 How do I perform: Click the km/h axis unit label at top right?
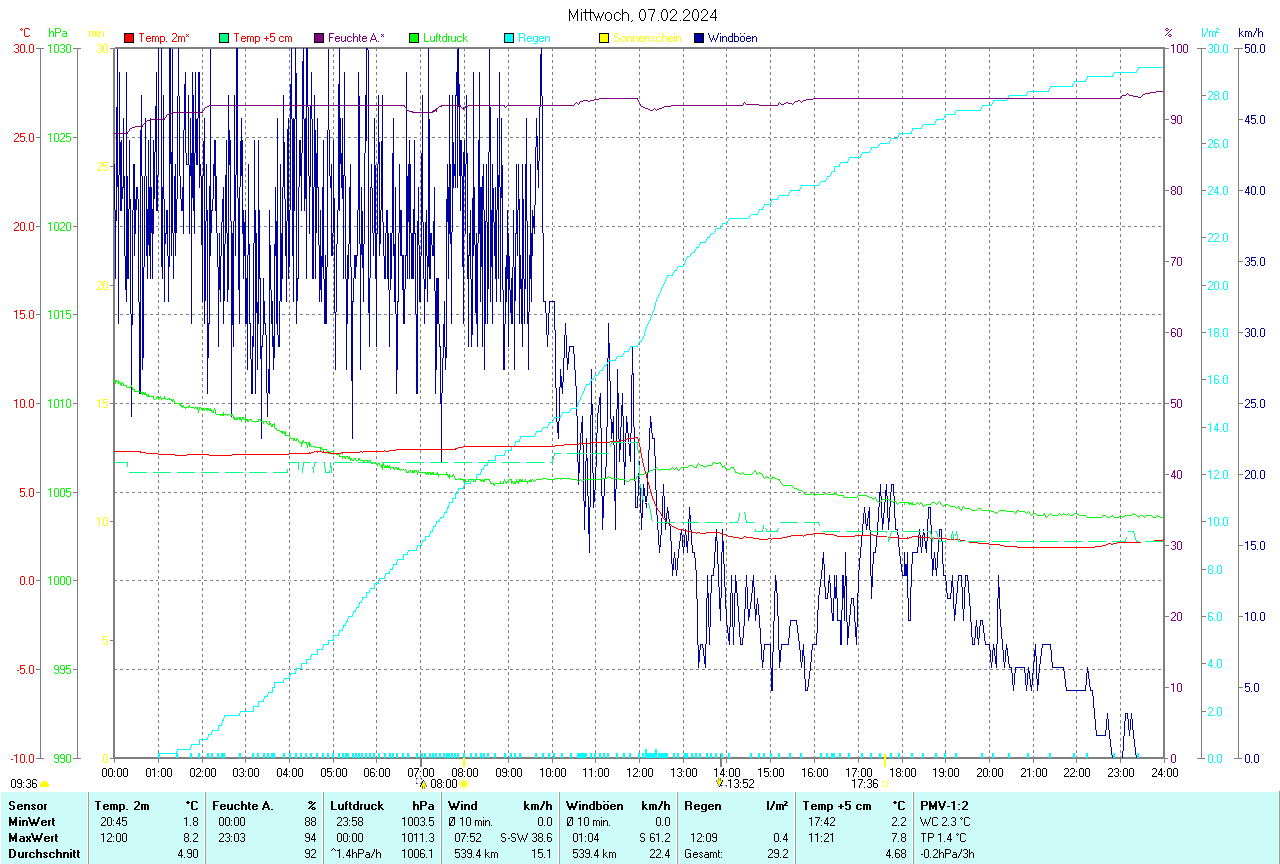[1251, 33]
